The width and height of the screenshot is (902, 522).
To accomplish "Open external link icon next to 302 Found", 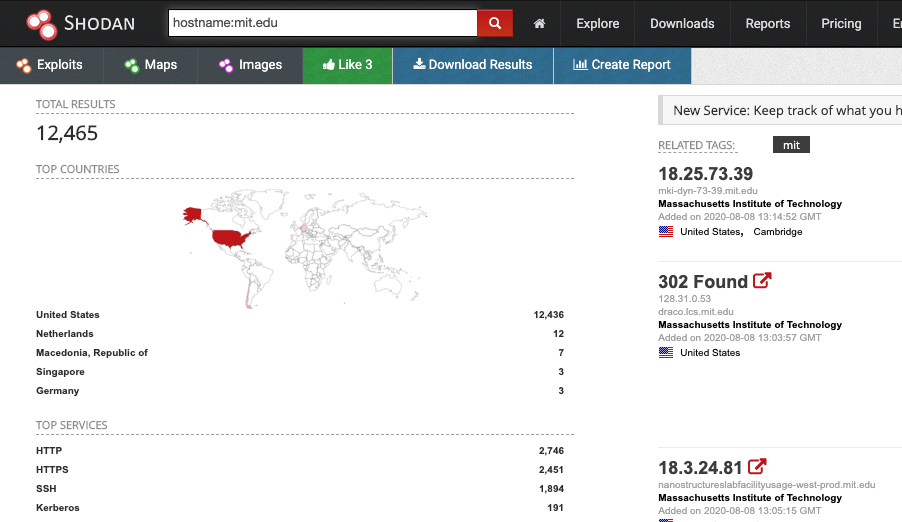I will pos(762,280).
